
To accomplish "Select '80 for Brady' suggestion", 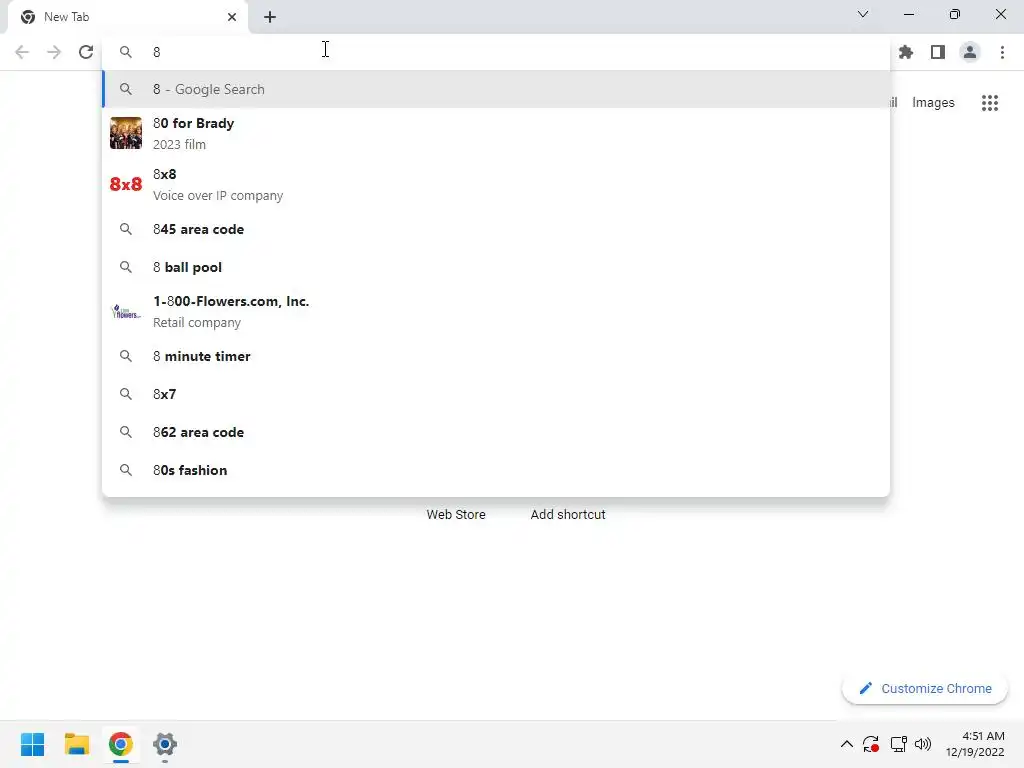I will (496, 133).
